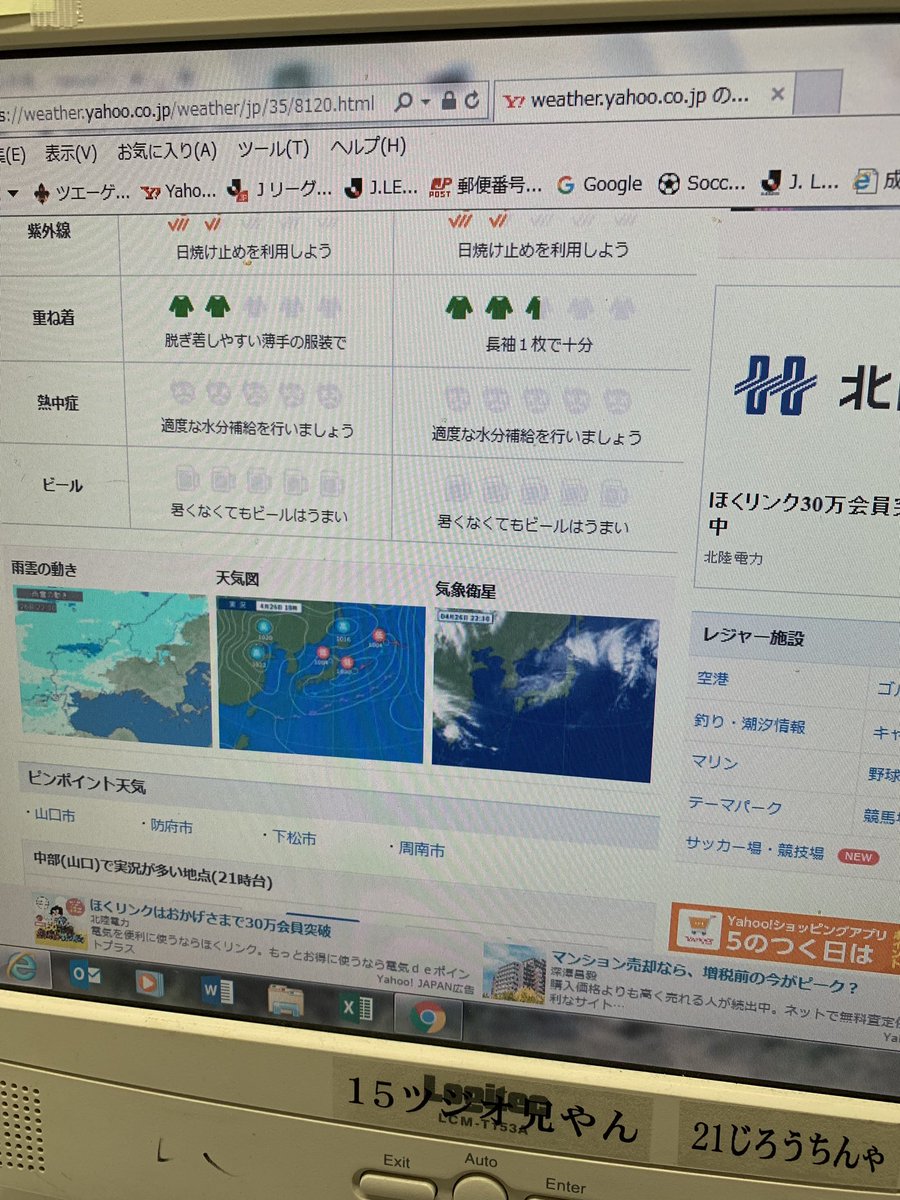Click the security lock icon in address bar
The height and width of the screenshot is (1200, 900).
coord(449,101)
